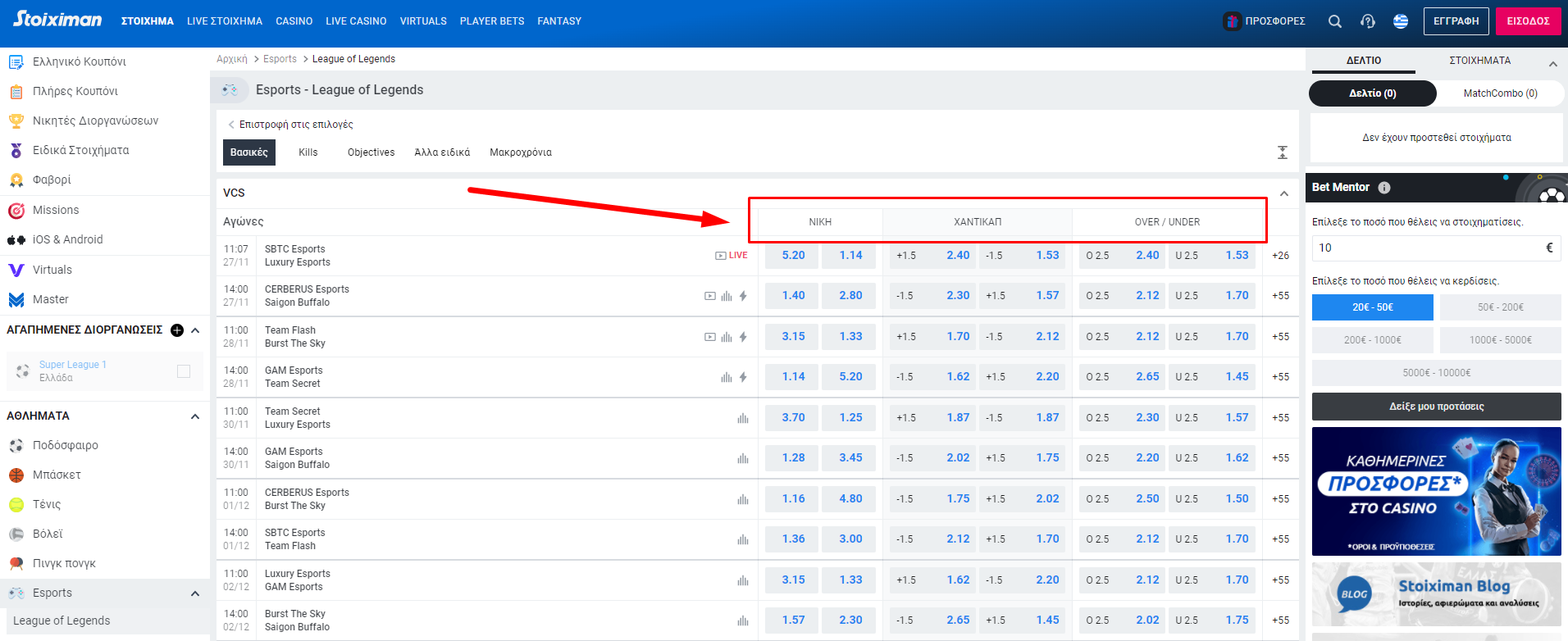Open the Esports gamepad header icon
This screenshot has height=641, width=1568.
[x=230, y=89]
